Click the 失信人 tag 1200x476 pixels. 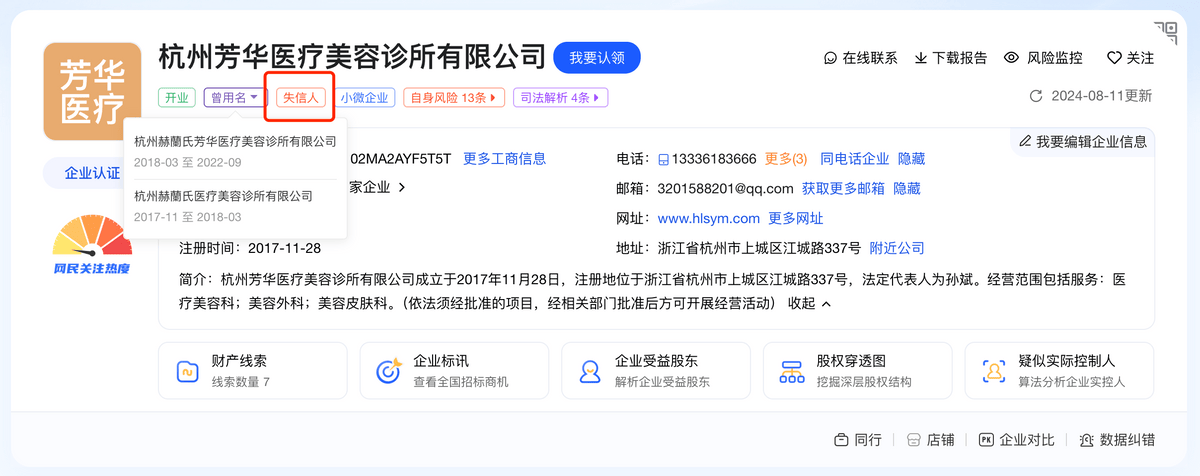coord(300,98)
